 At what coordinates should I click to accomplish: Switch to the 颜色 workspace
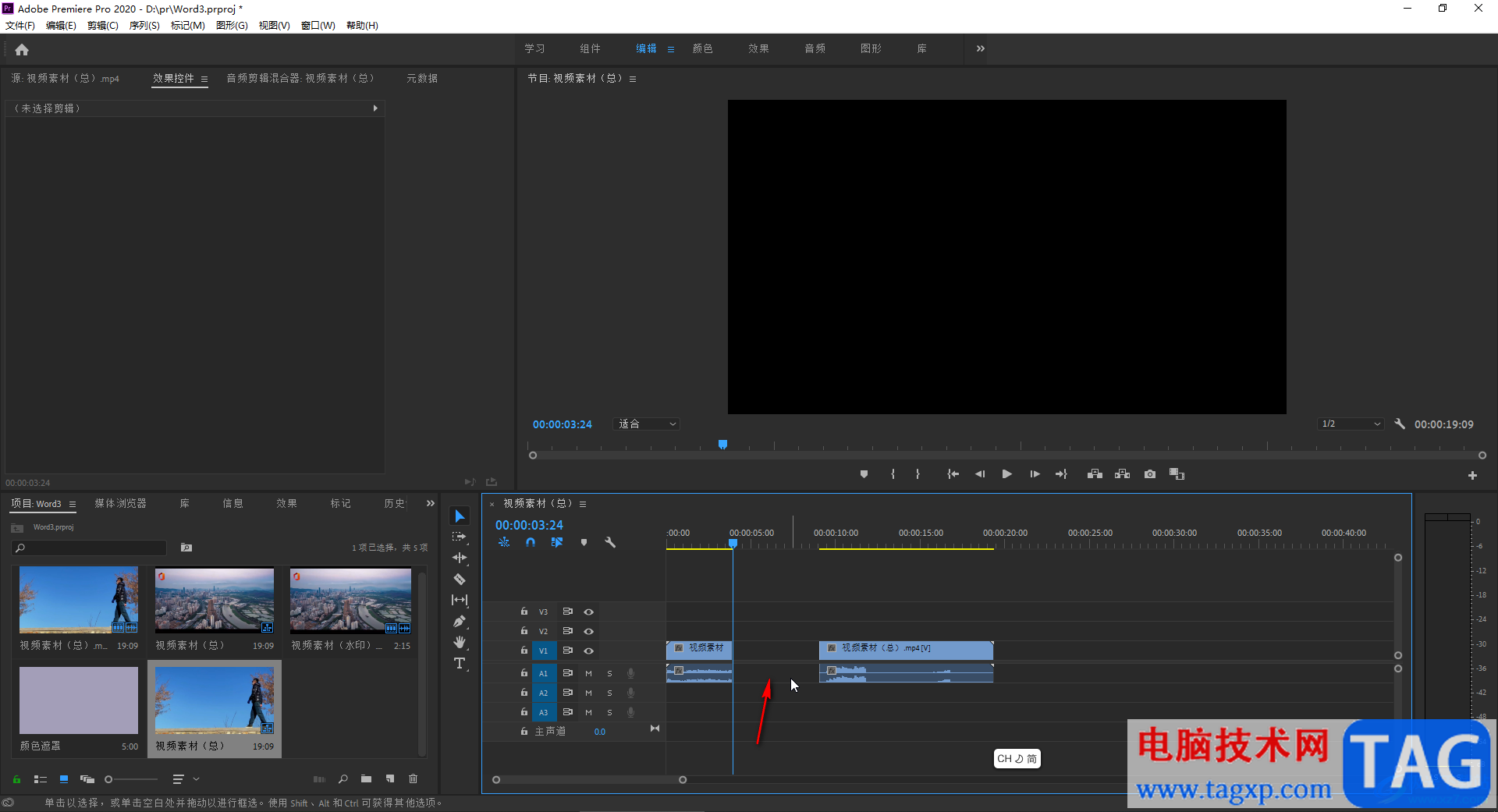click(703, 48)
